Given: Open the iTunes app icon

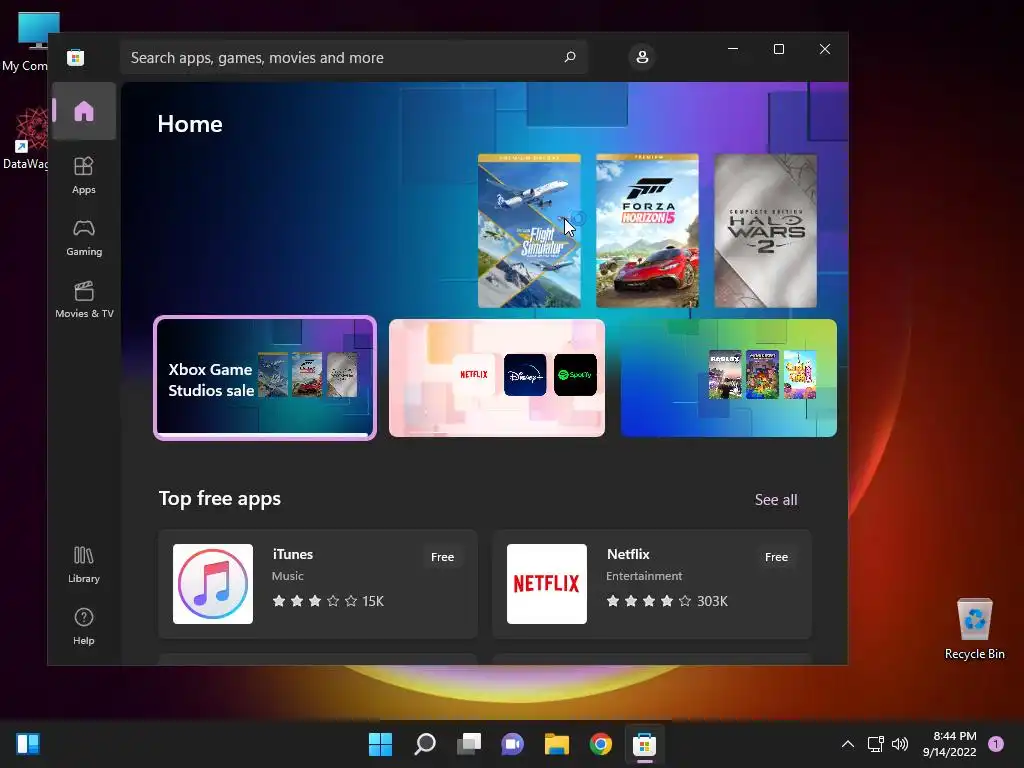Looking at the screenshot, I should [x=213, y=584].
